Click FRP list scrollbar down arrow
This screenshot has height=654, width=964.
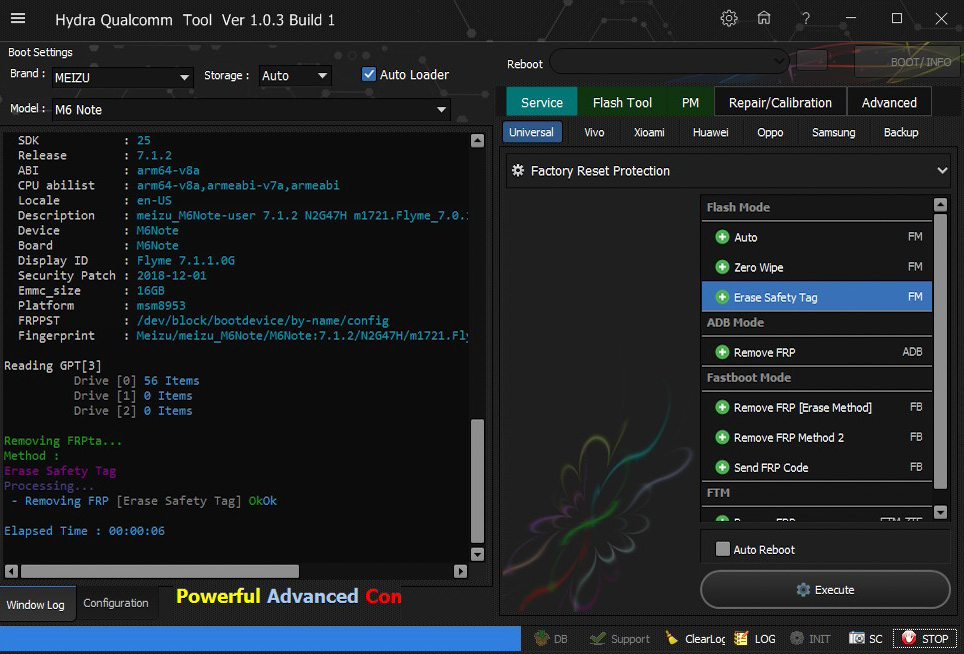(940, 512)
